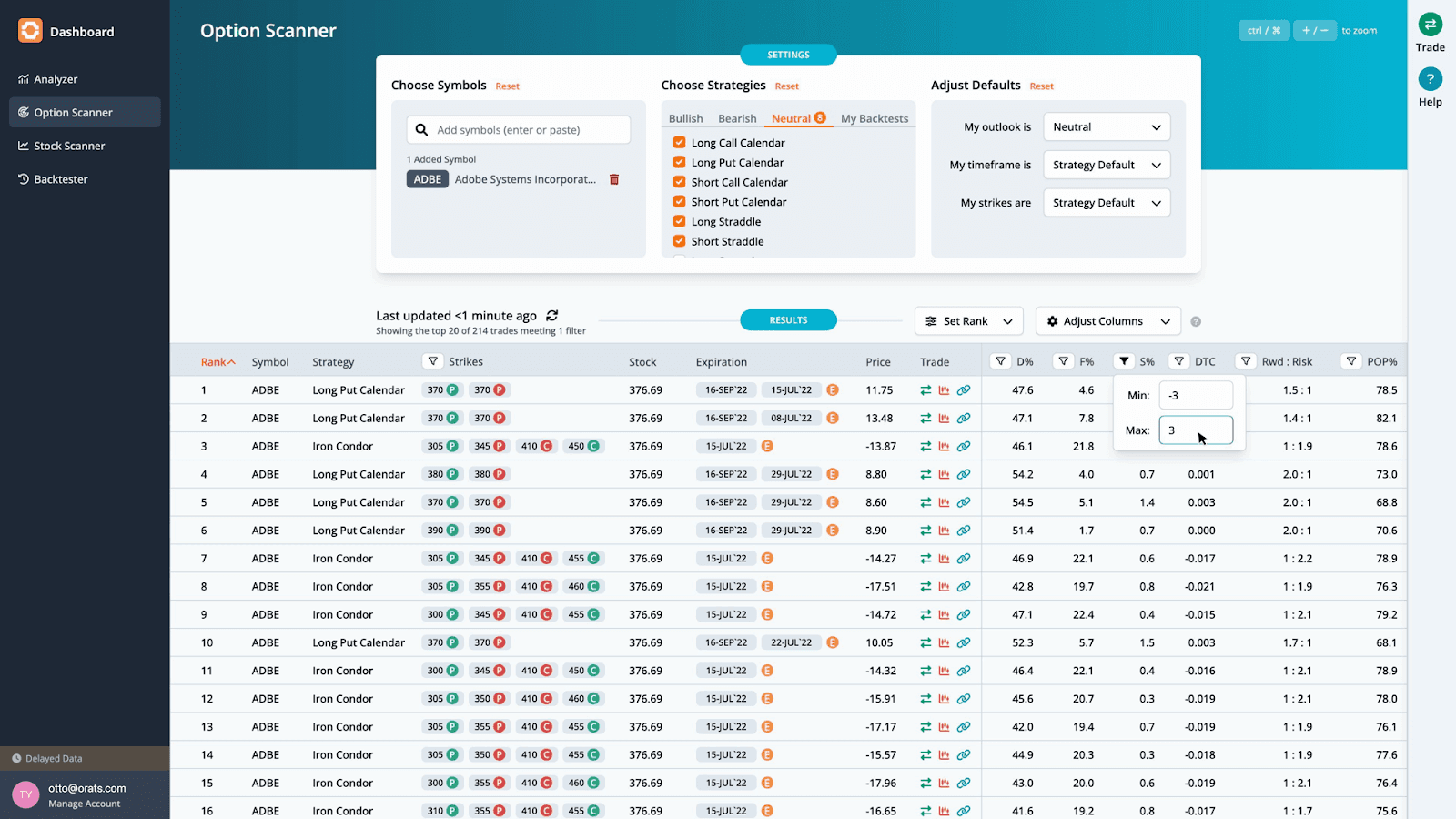
Task: Switch to the Bullish strategies tab
Action: 685,118
